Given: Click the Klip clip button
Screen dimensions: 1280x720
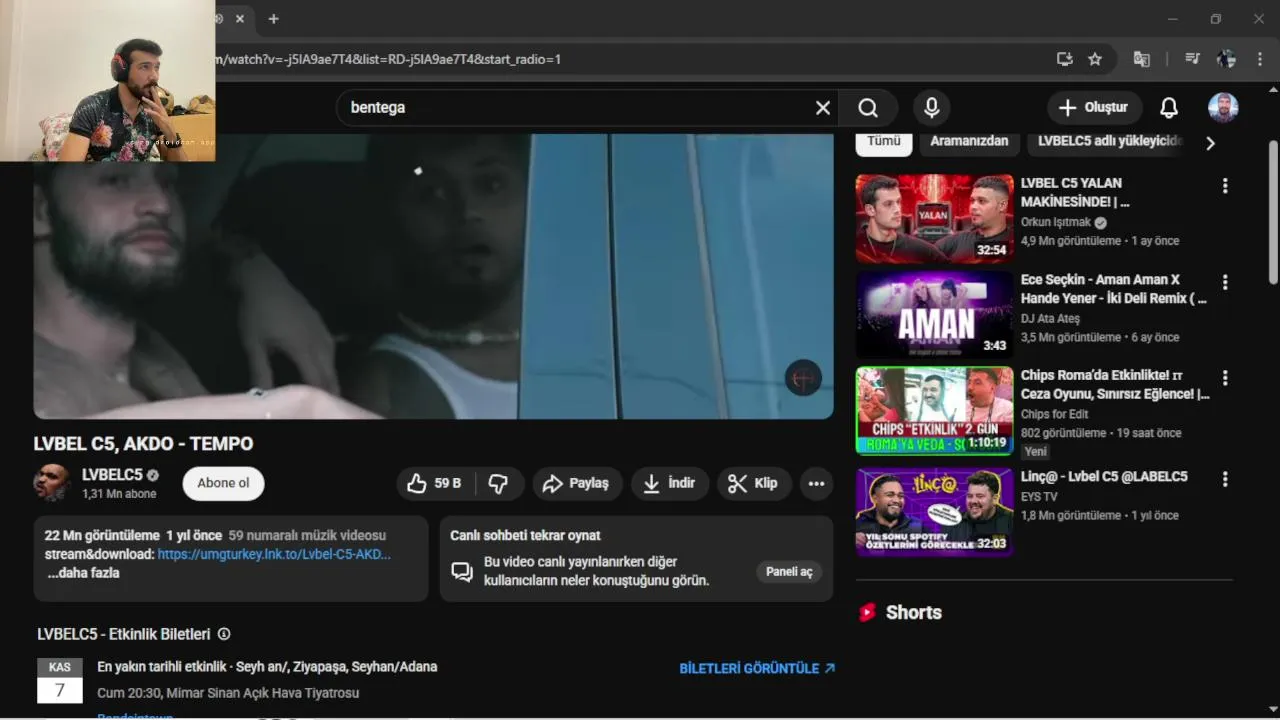Looking at the screenshot, I should pos(754,484).
